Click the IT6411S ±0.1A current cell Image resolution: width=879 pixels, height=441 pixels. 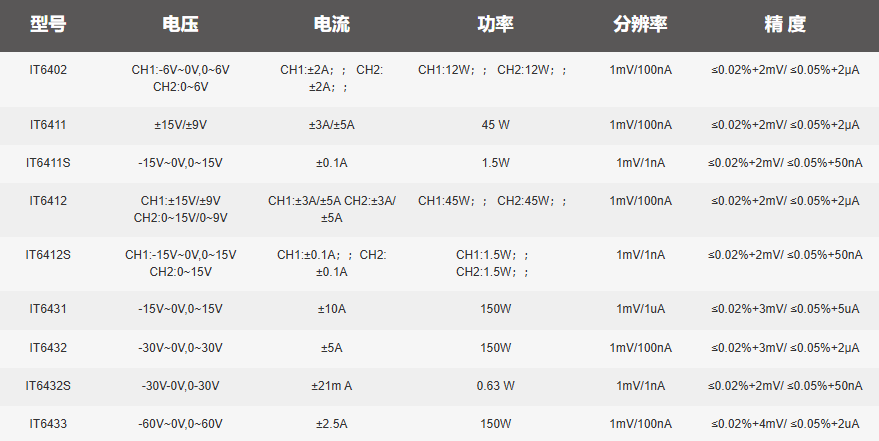332,163
